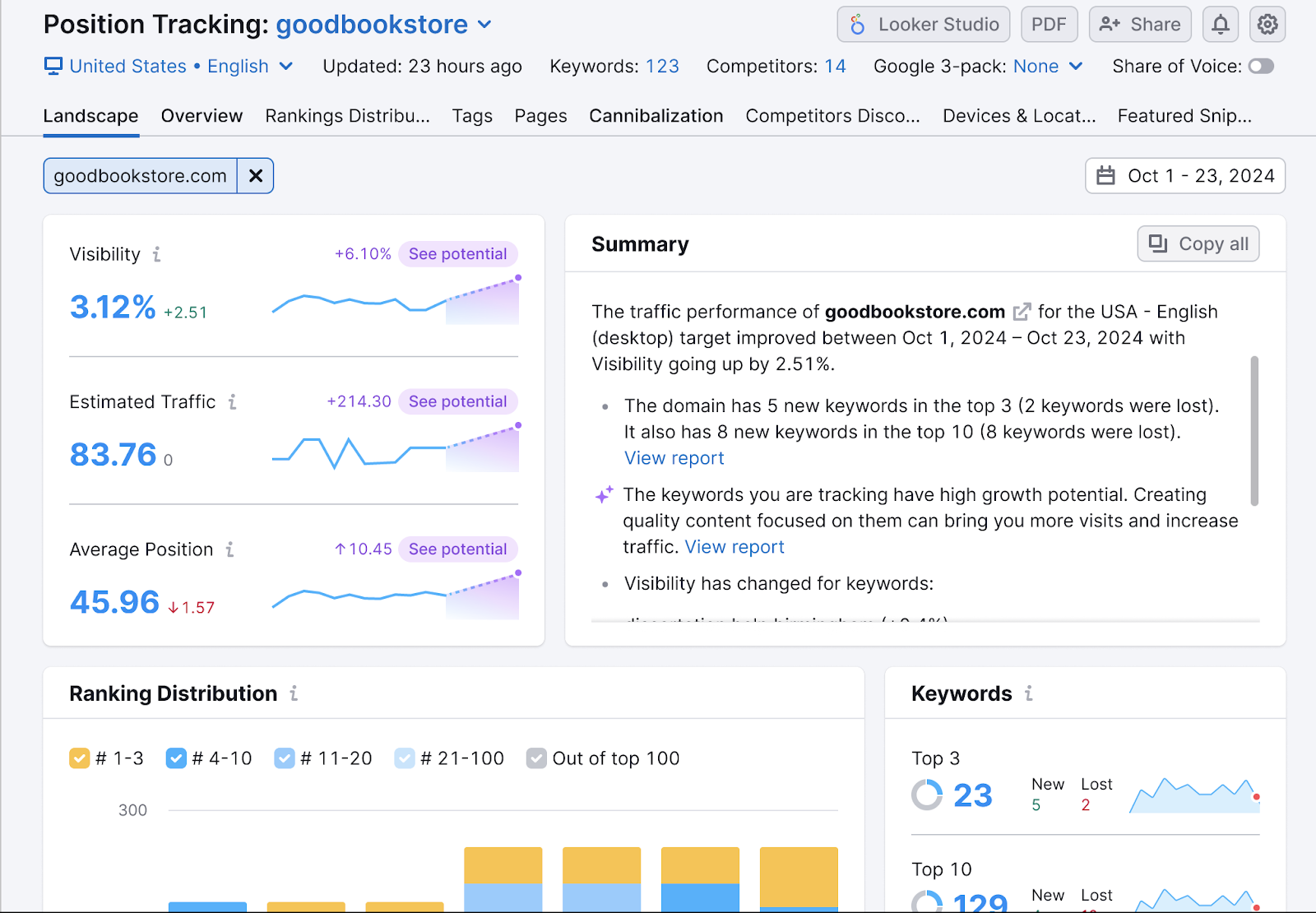Show Visibility info tooltip icon
1316x913 pixels.
[x=156, y=254]
